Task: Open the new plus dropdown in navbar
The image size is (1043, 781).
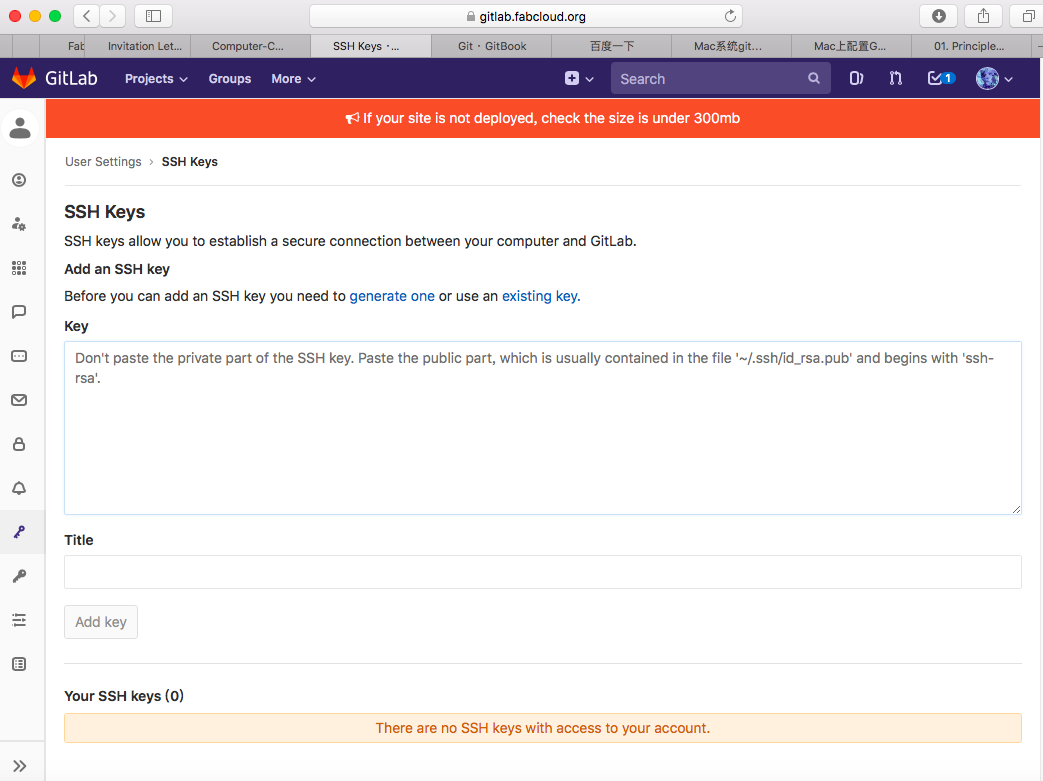Action: click(x=579, y=78)
